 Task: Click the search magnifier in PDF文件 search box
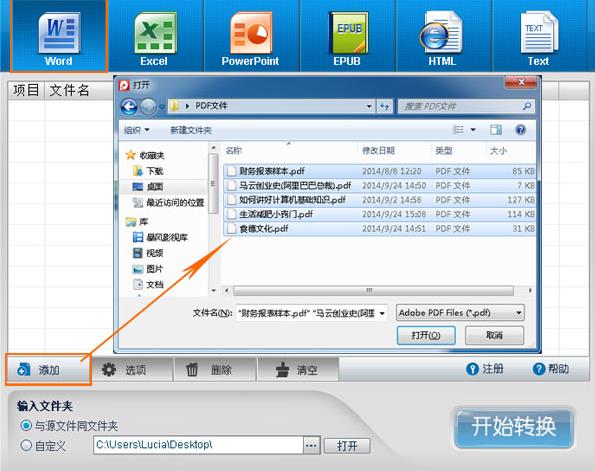[x=526, y=106]
